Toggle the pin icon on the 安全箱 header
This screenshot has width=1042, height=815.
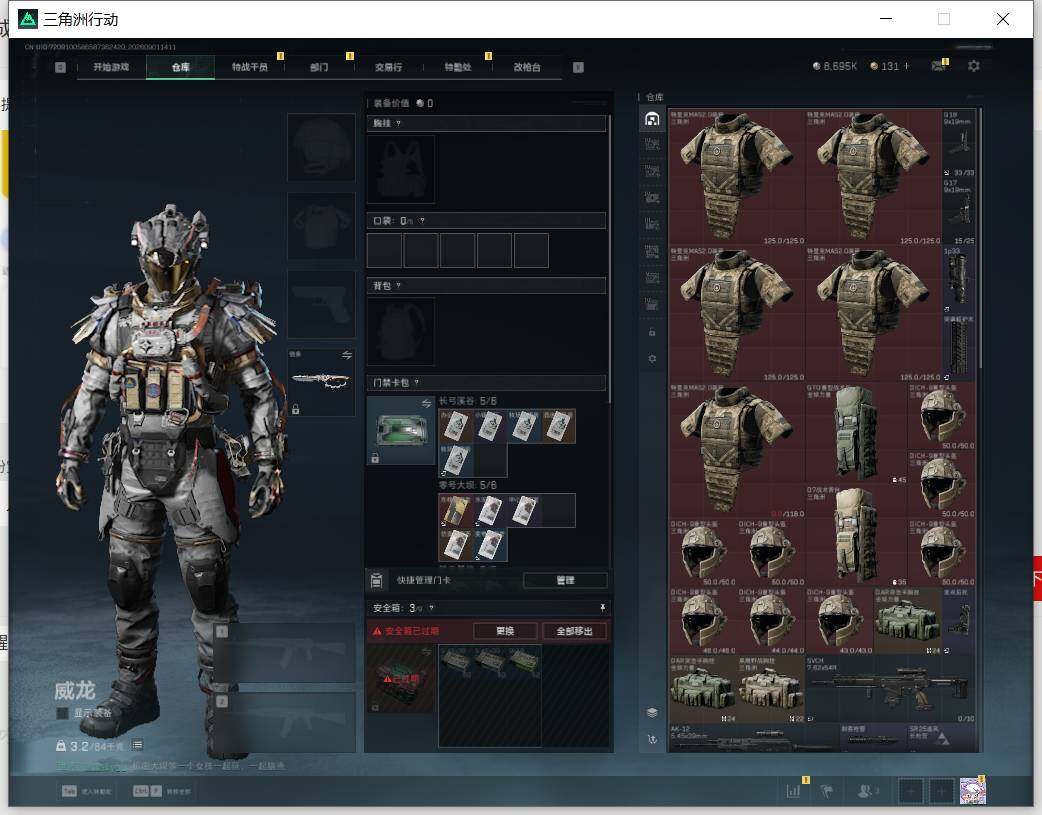click(x=603, y=608)
